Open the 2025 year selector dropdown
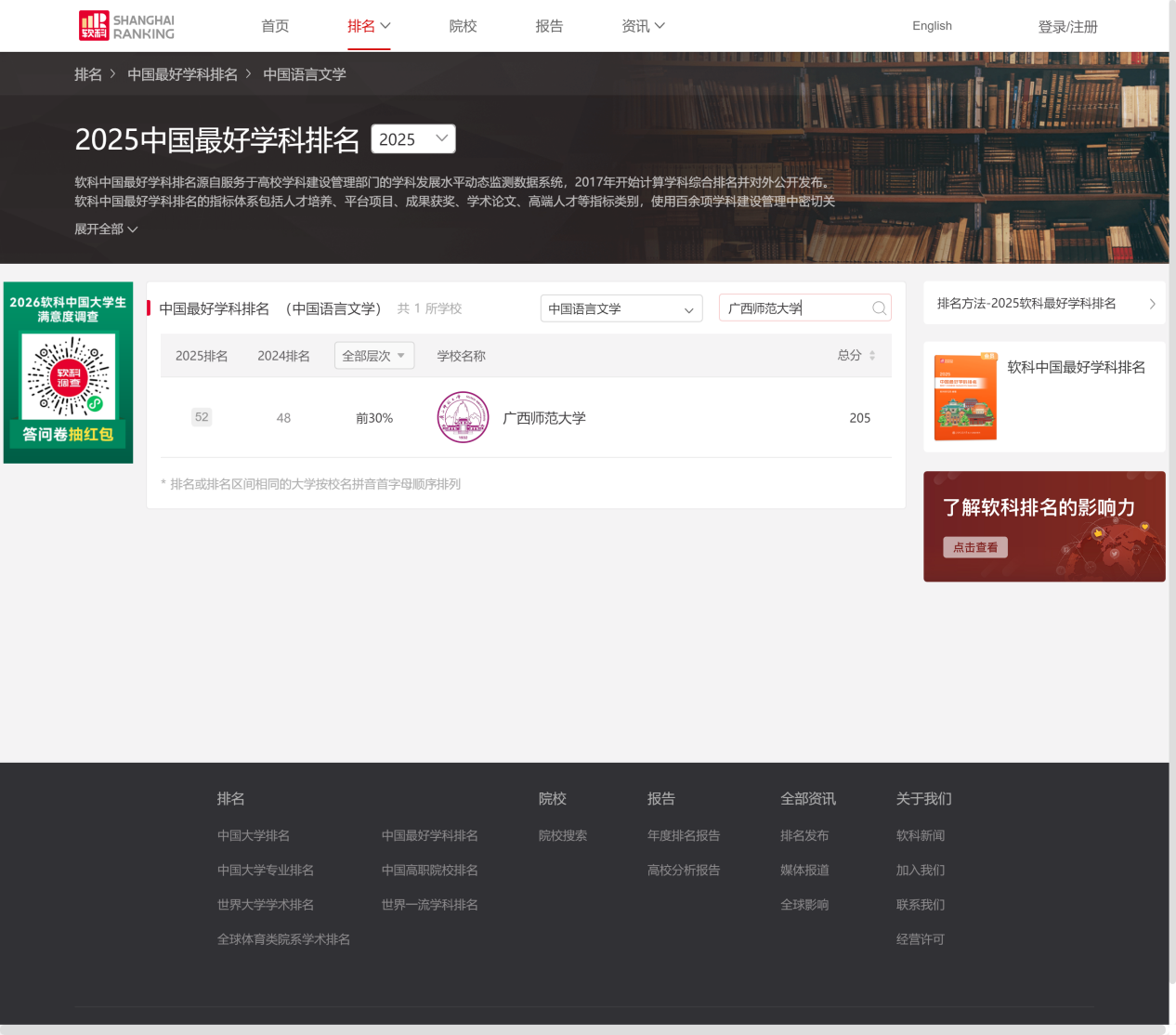This screenshot has width=1176, height=1035. tap(413, 139)
